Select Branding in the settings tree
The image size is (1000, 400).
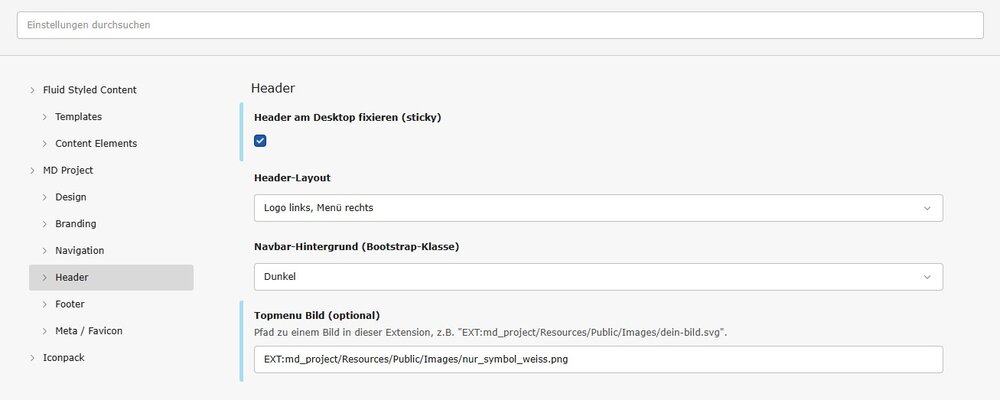[76, 224]
